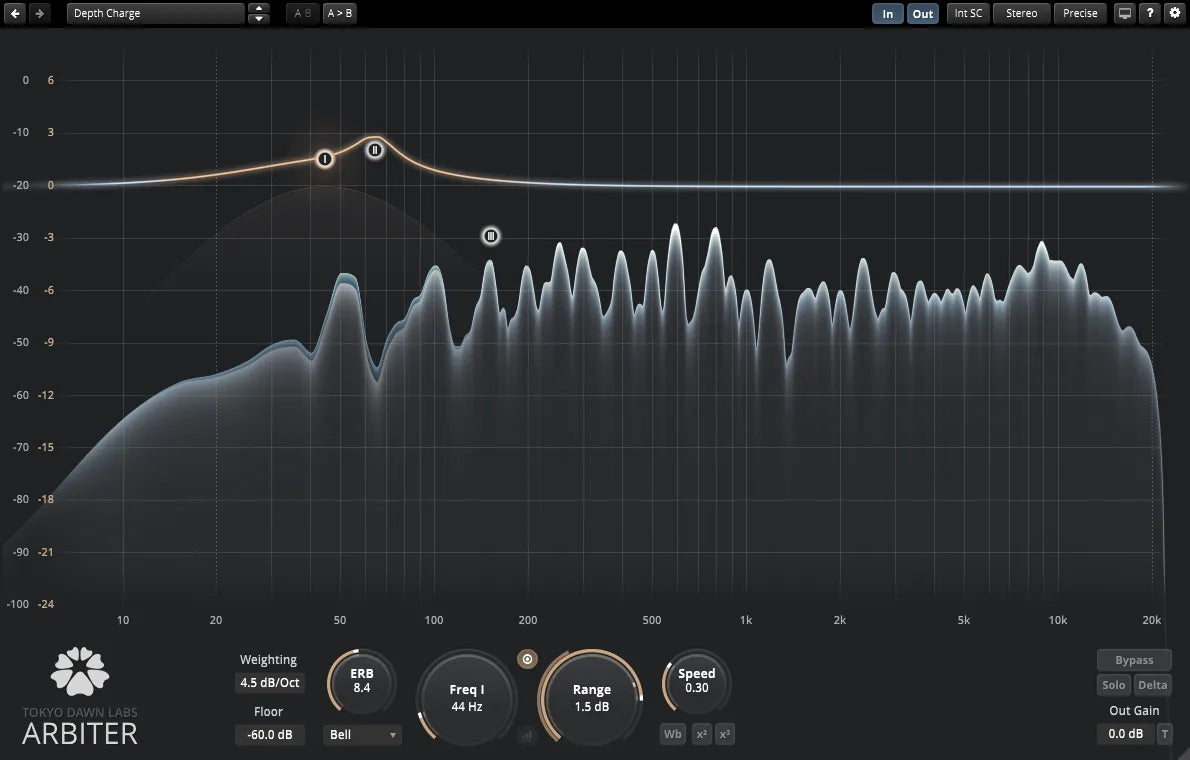Select band node I on the curve

[324, 159]
